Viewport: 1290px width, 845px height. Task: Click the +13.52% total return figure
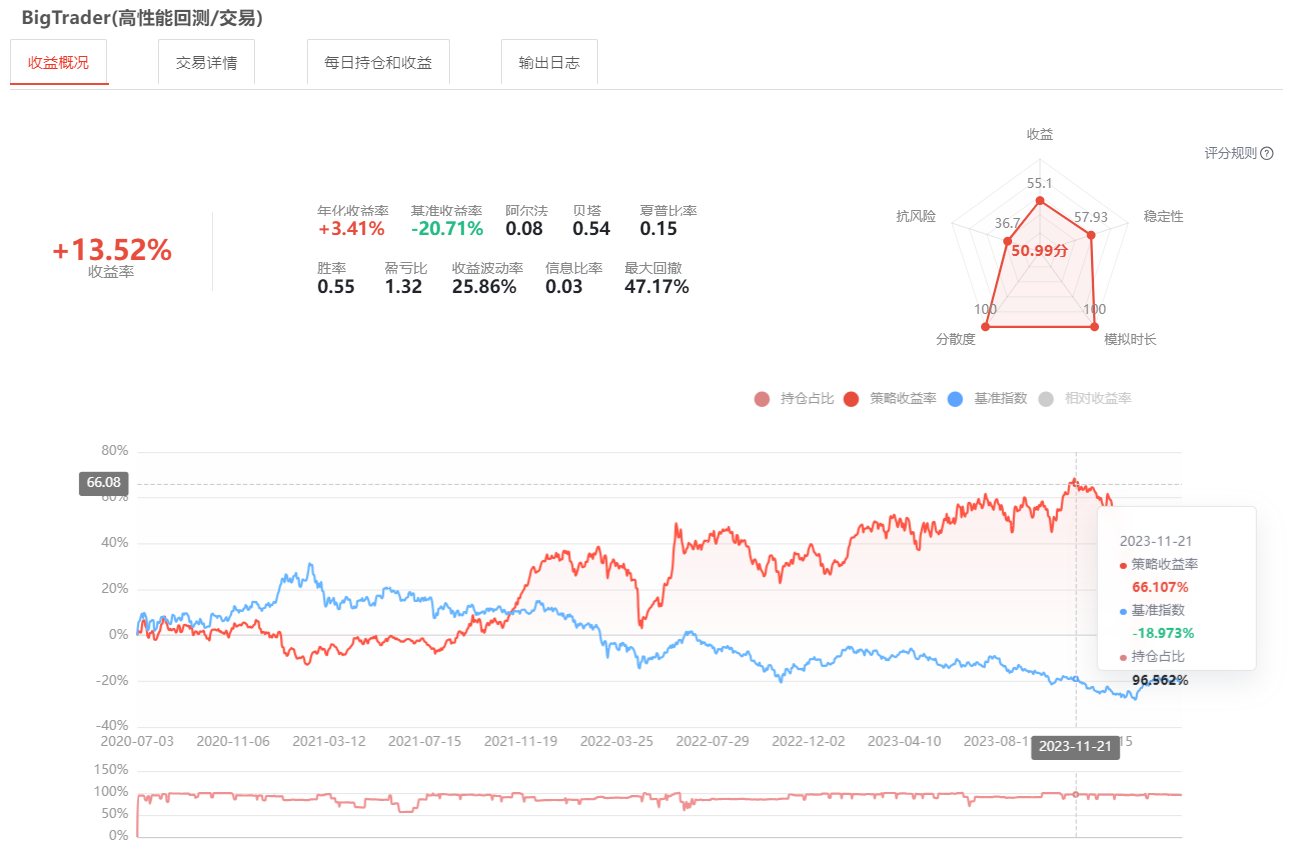(x=112, y=251)
